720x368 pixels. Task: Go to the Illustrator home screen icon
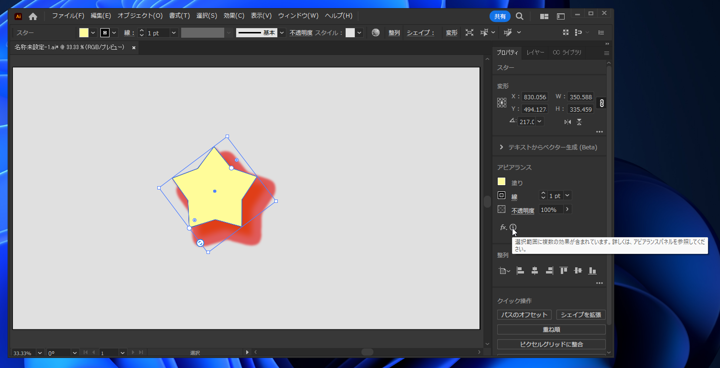pos(33,17)
